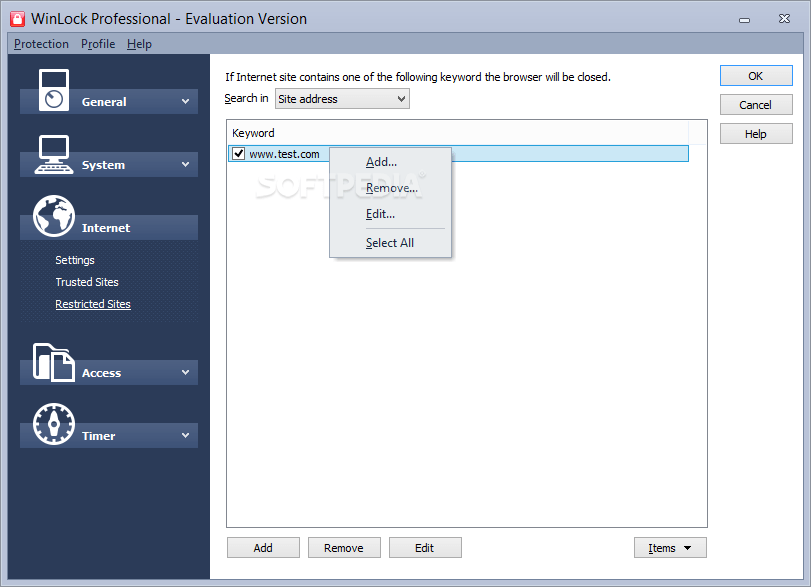Screen dimensions: 811x587
Task: Expand the Timer section chevron
Action: click(183, 435)
